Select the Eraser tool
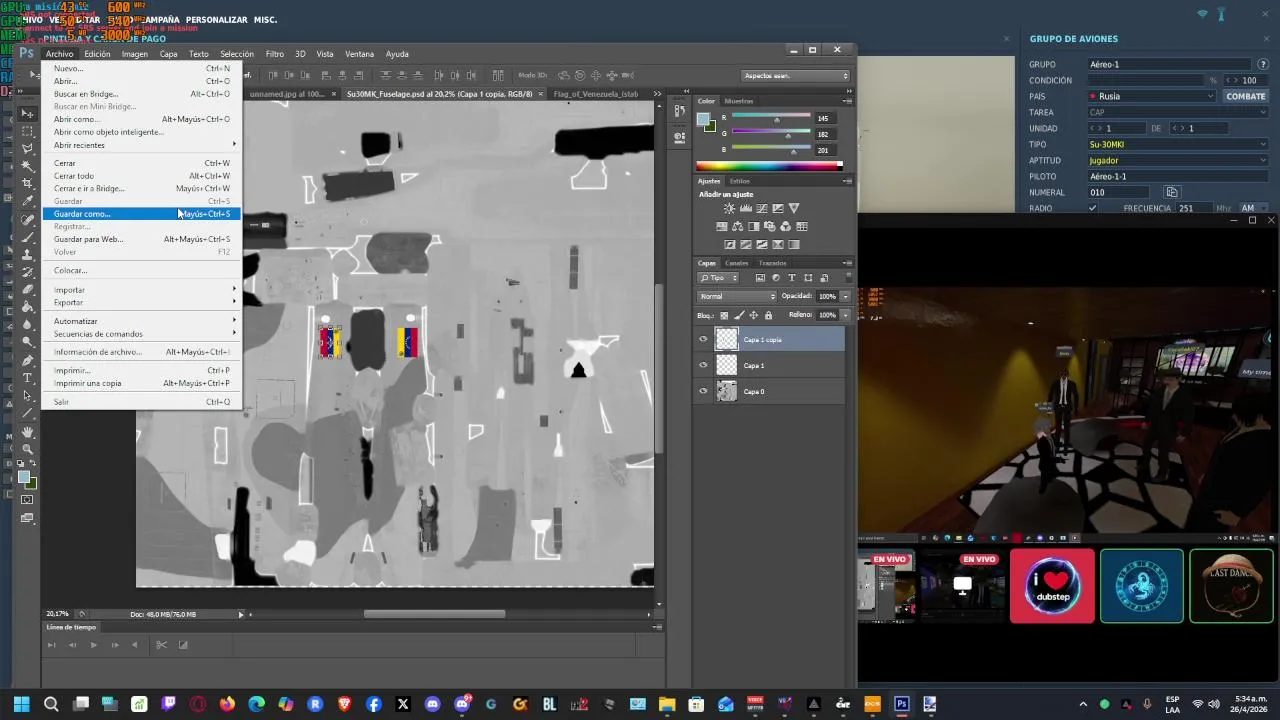The height and width of the screenshot is (720, 1280). point(28,290)
